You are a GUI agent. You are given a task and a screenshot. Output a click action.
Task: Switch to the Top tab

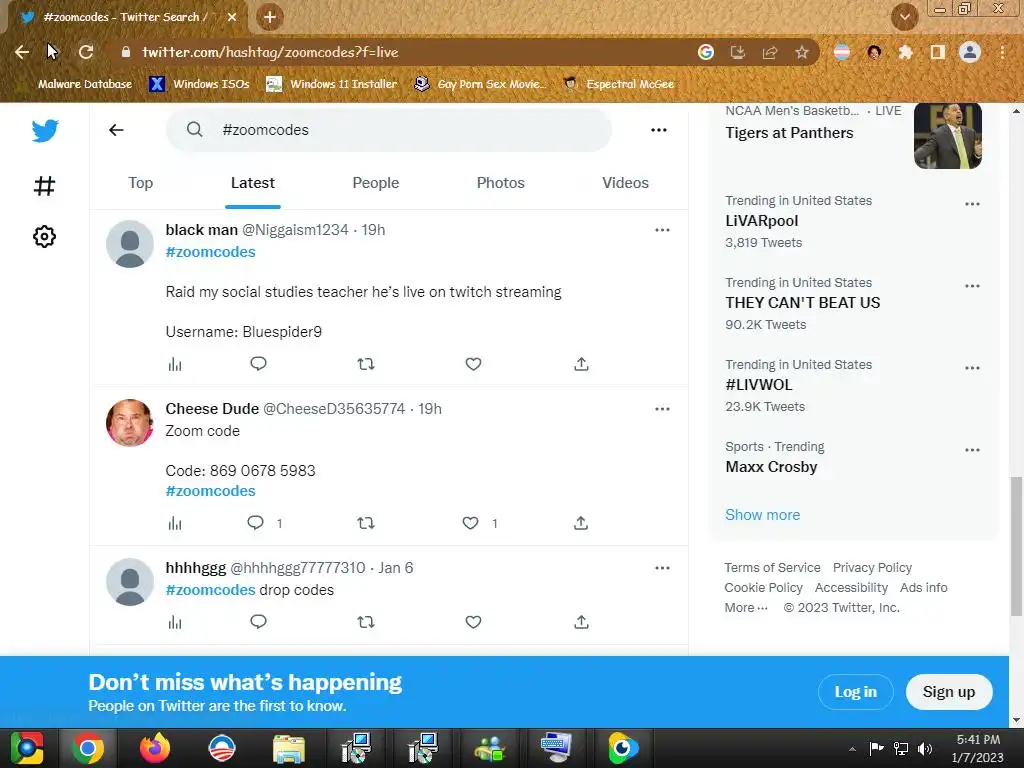140,183
